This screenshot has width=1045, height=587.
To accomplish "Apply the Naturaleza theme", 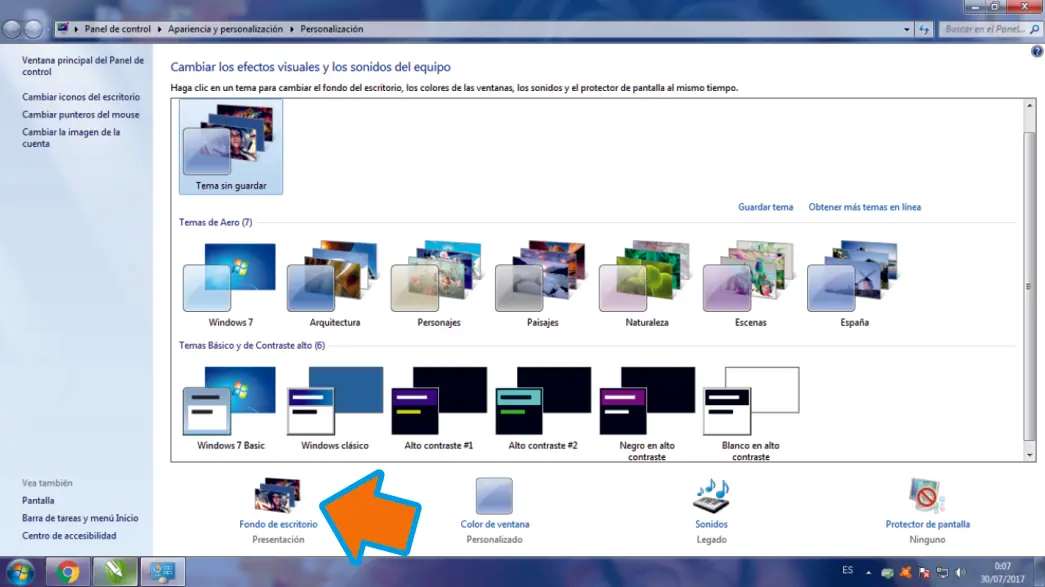I will (646, 285).
